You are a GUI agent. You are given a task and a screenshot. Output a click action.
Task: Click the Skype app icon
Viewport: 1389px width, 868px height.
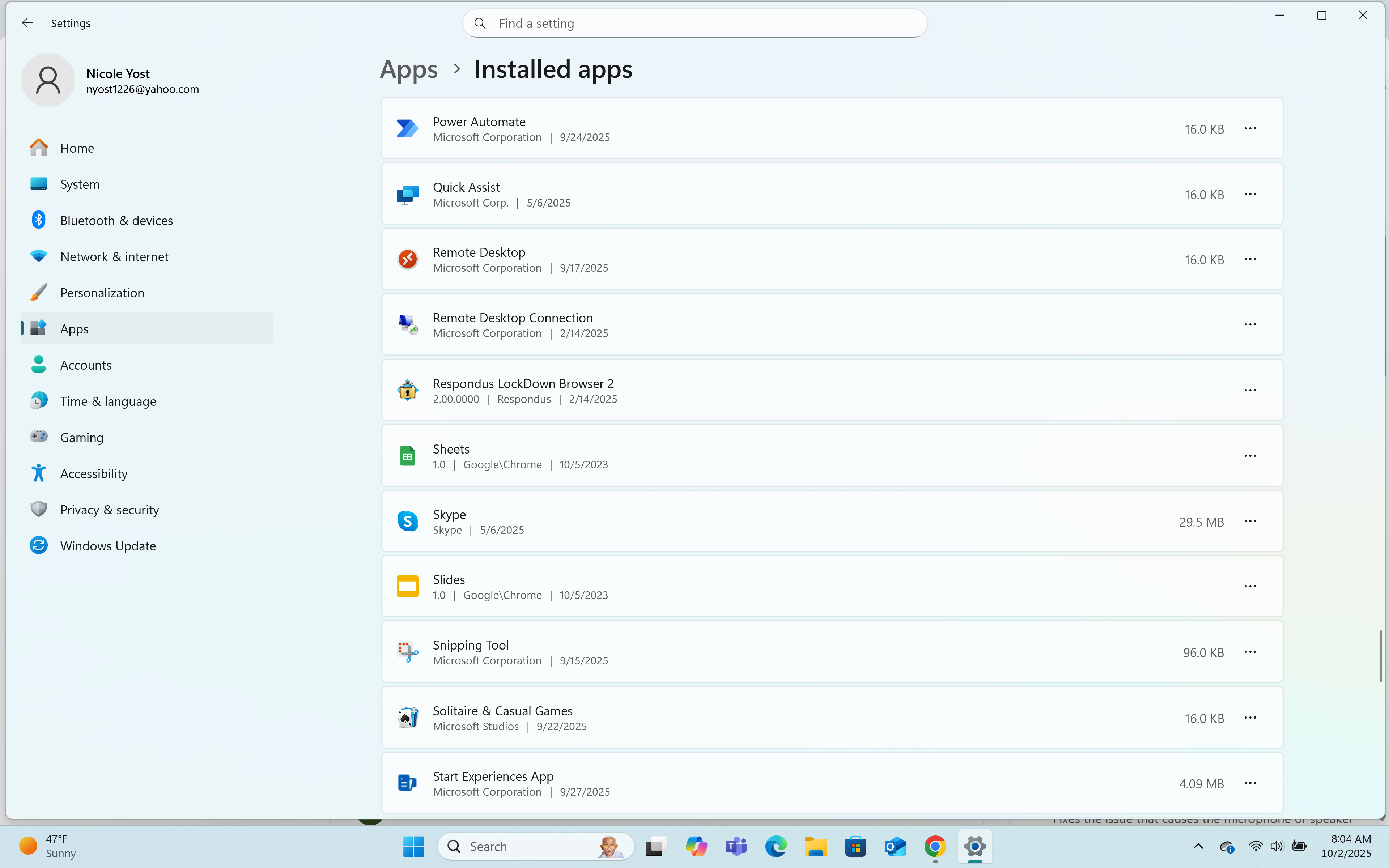pos(408,521)
